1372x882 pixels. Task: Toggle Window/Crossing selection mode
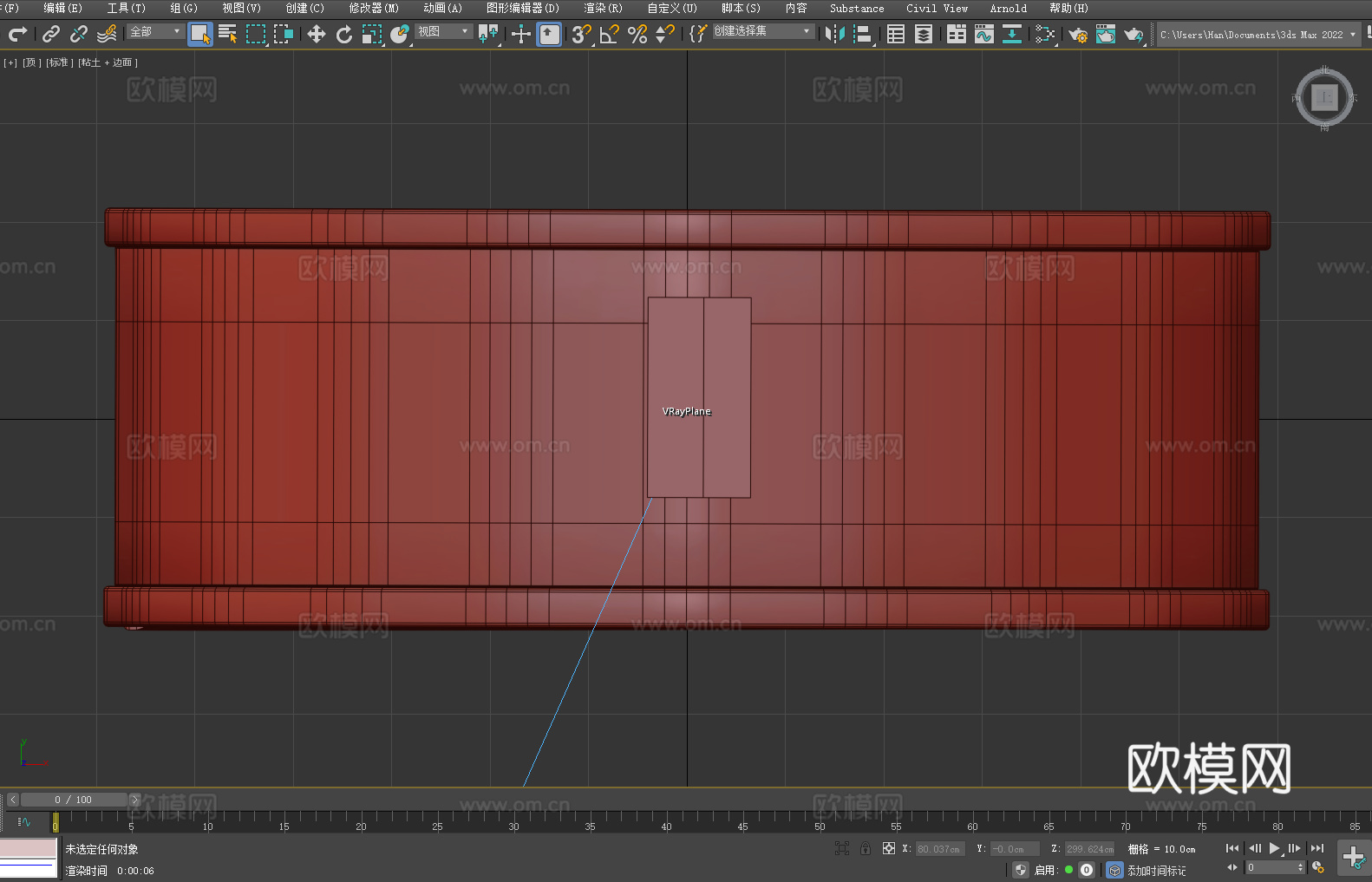coord(284,34)
